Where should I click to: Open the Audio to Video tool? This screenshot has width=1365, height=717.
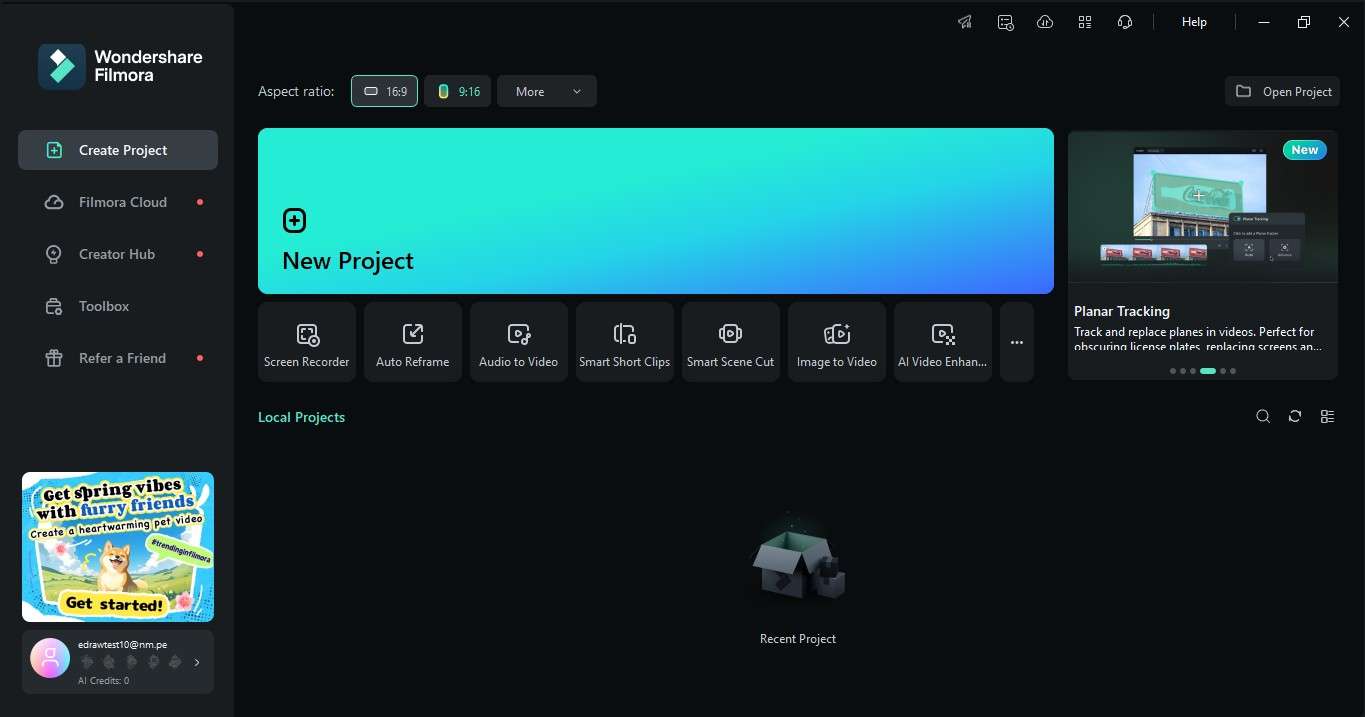coord(519,342)
